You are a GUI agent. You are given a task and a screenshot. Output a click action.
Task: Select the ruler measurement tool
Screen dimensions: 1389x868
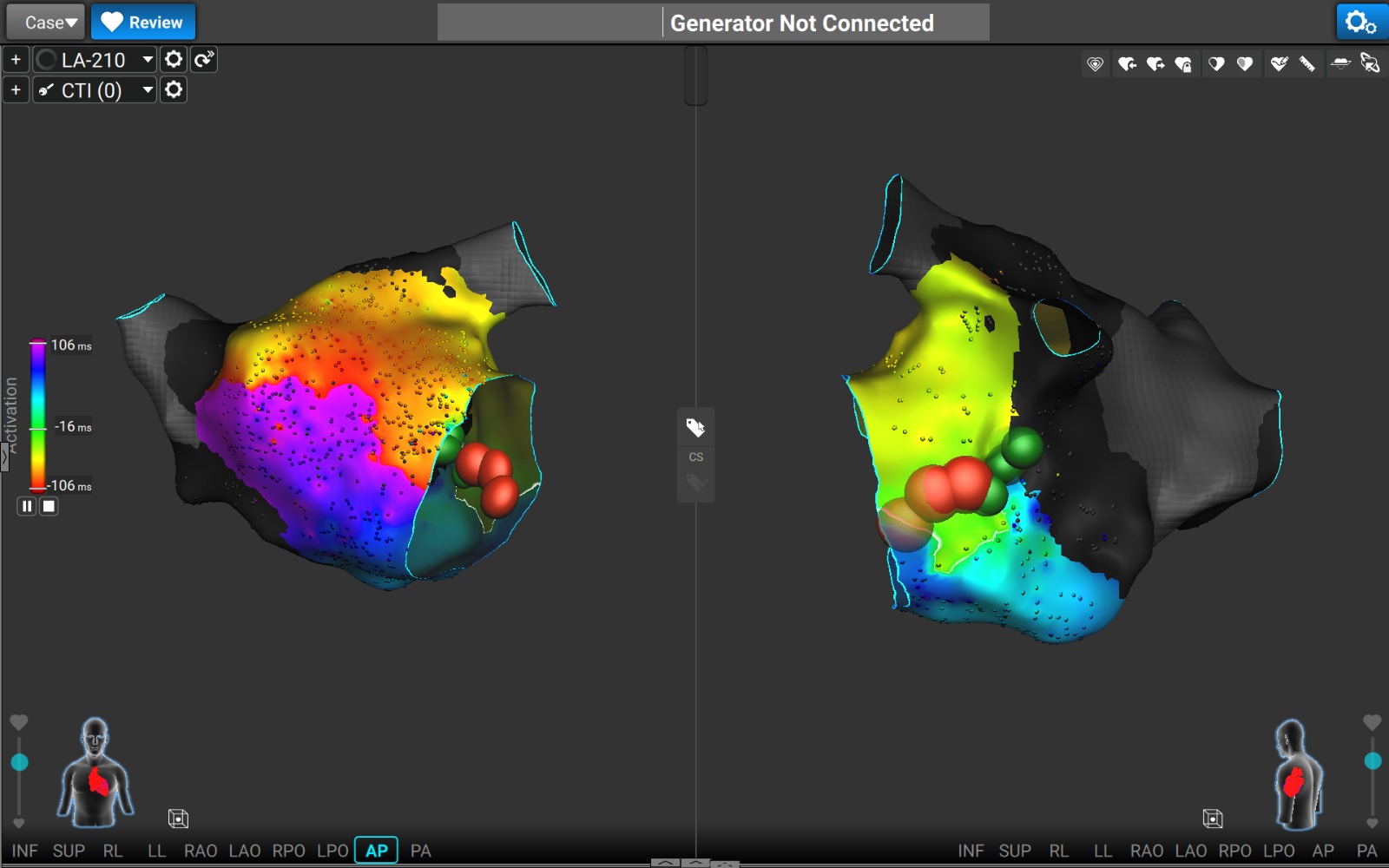pyautogui.click(x=1307, y=63)
